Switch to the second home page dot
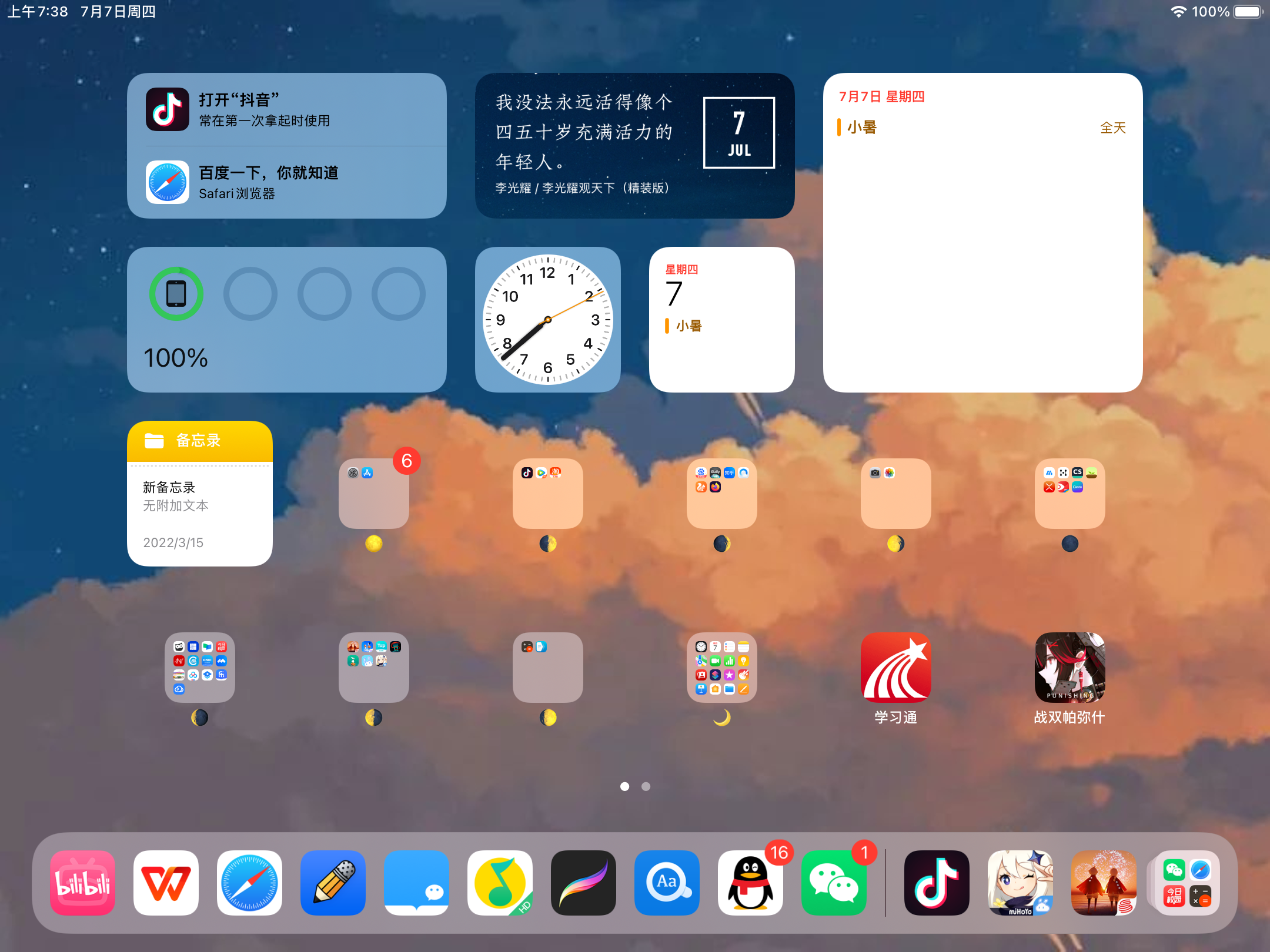The height and width of the screenshot is (952, 1270). 646,786
